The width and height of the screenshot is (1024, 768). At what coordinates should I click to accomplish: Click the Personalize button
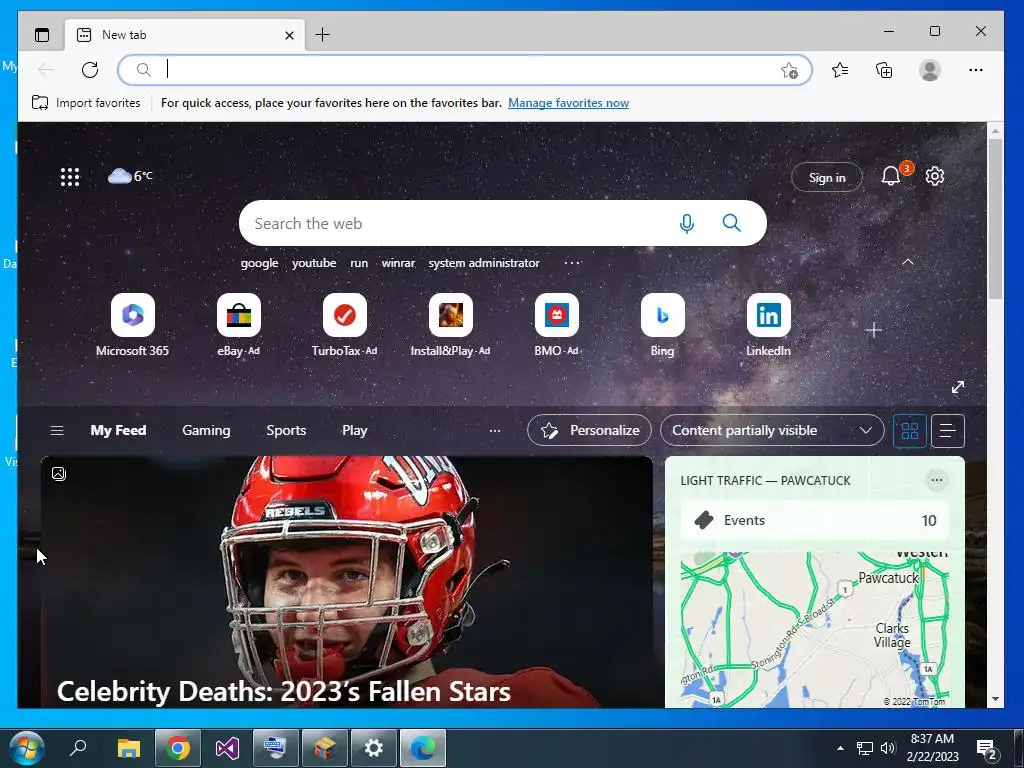click(x=589, y=430)
